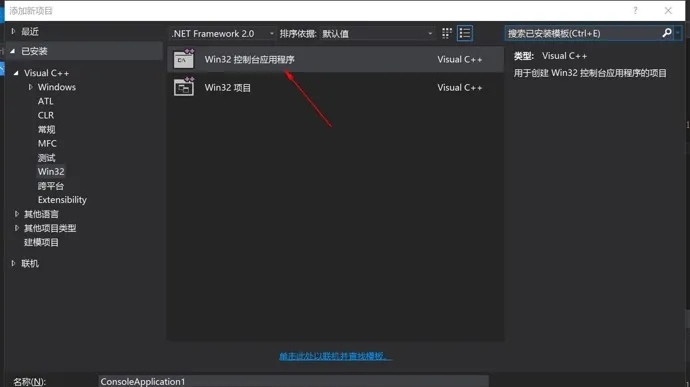690x387 pixels.
Task: Switch to medium icons list view
Action: point(465,33)
